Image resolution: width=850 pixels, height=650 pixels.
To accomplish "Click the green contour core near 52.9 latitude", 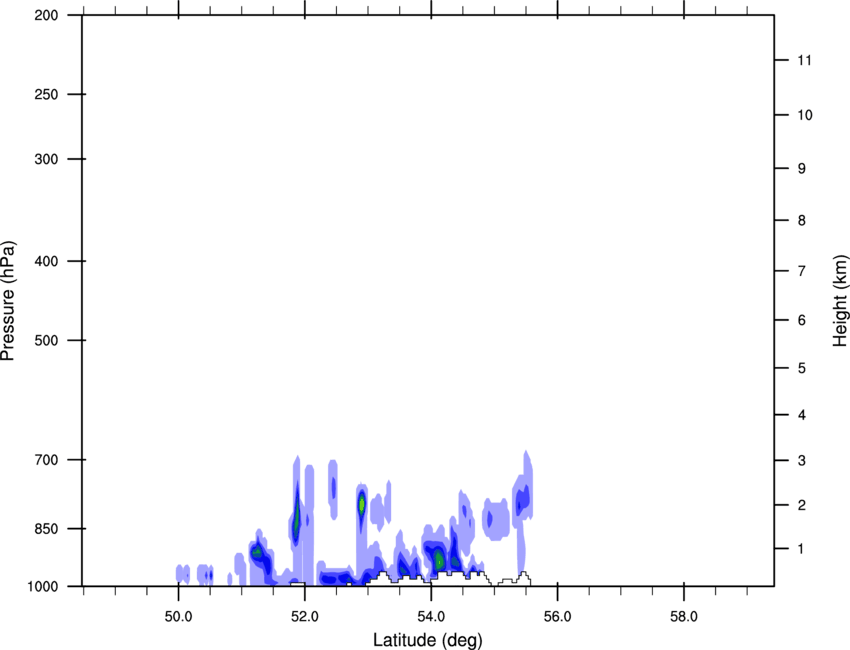I will click(362, 504).
